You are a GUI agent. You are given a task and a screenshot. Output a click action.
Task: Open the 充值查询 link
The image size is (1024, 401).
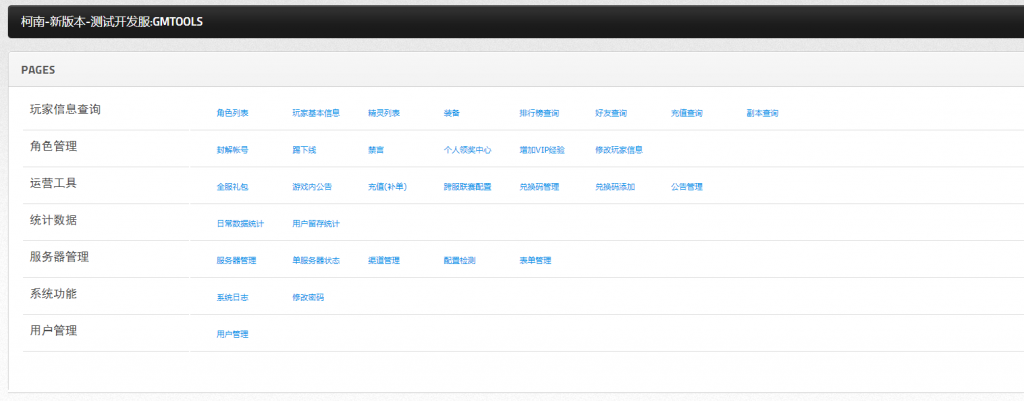pos(687,113)
